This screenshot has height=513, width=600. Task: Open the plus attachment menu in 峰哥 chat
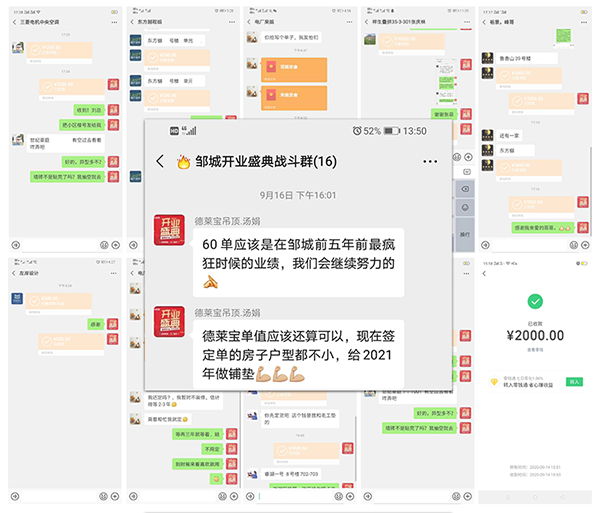click(585, 245)
